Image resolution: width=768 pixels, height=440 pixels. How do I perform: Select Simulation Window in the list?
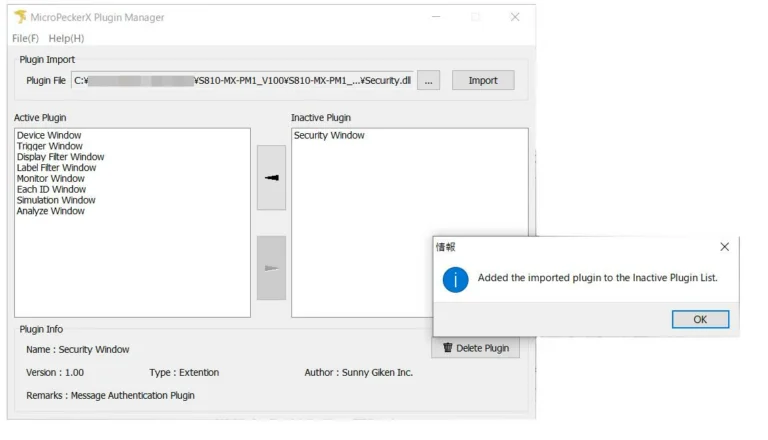coord(56,200)
